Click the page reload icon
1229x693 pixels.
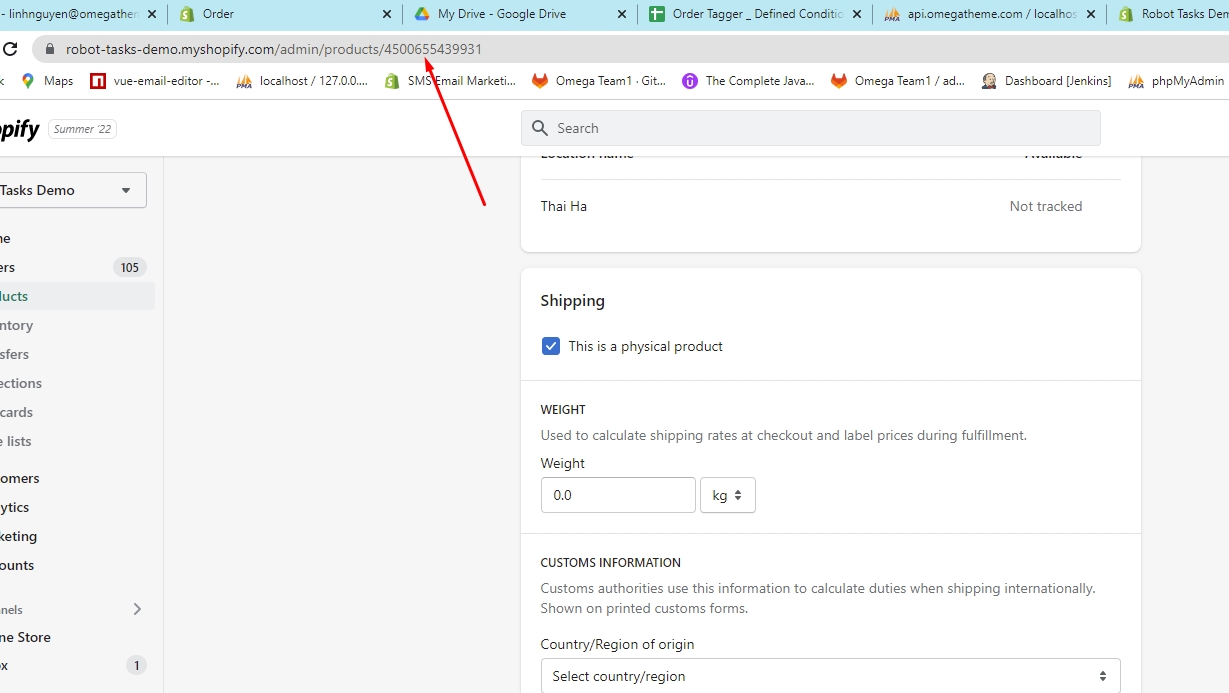coord(10,49)
